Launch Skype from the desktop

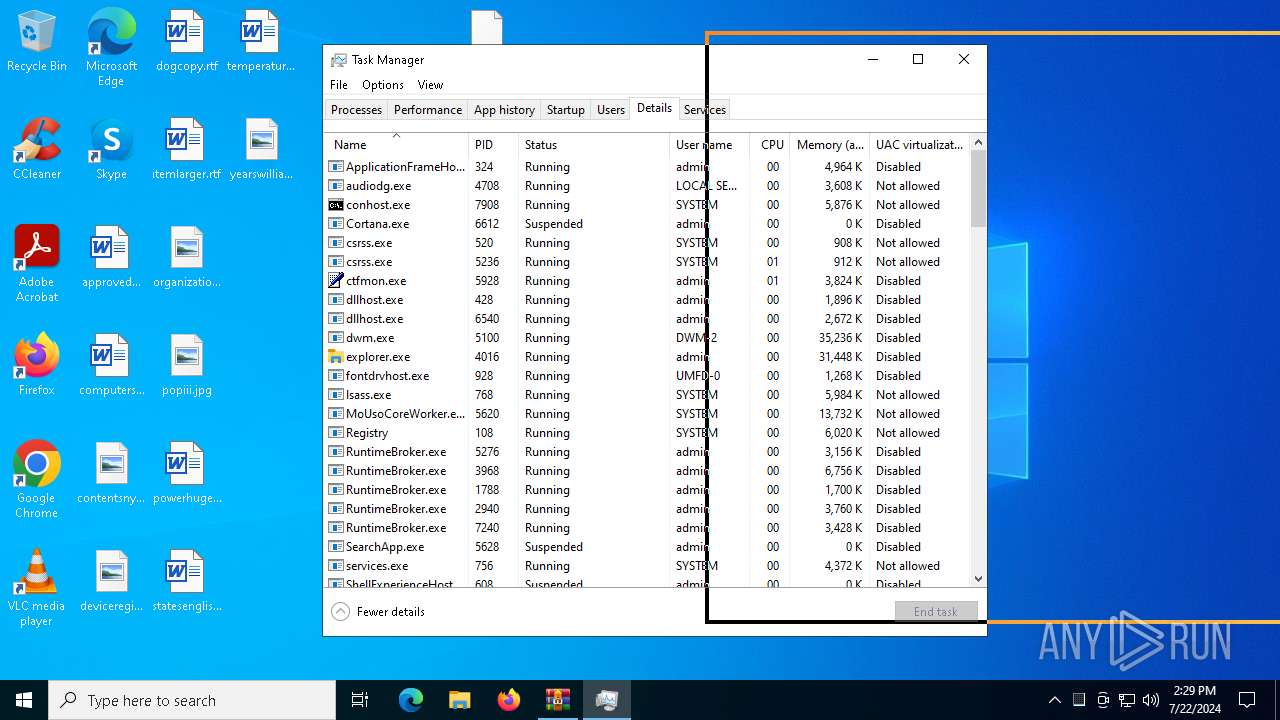pos(111,150)
